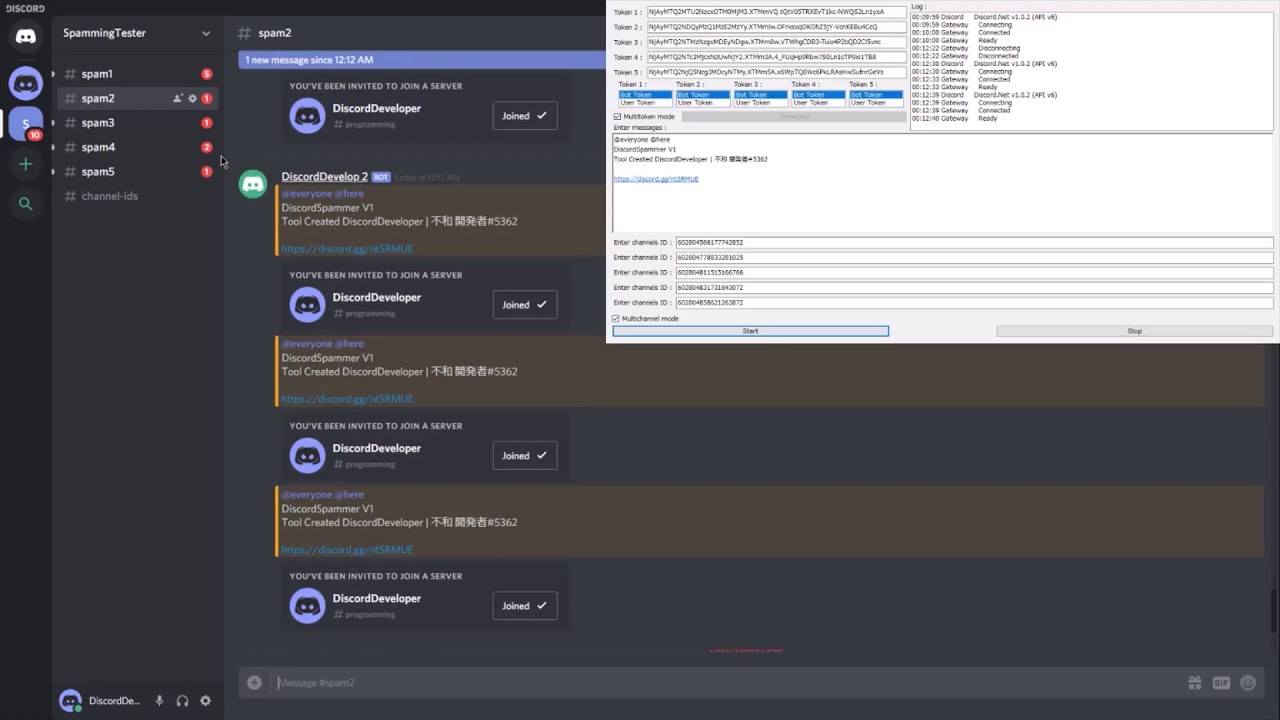Image resolution: width=1280 pixels, height=720 pixels.
Task: Open Edit Channel gear on spam2
Action: [192, 98]
